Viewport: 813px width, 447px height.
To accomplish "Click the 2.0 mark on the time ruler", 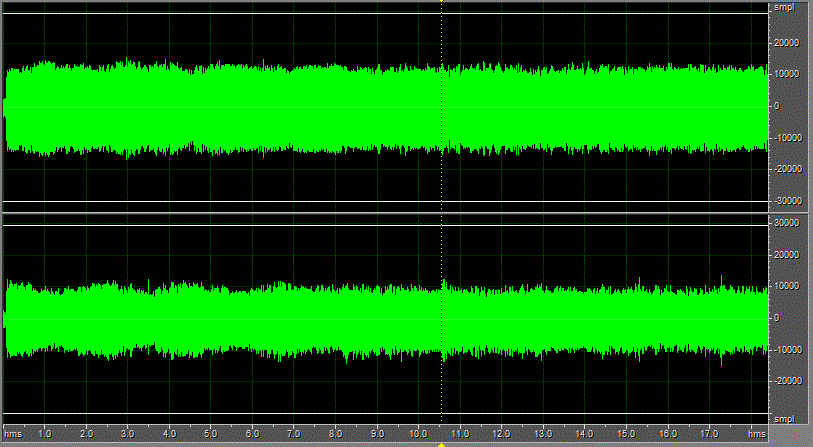I will [x=87, y=434].
